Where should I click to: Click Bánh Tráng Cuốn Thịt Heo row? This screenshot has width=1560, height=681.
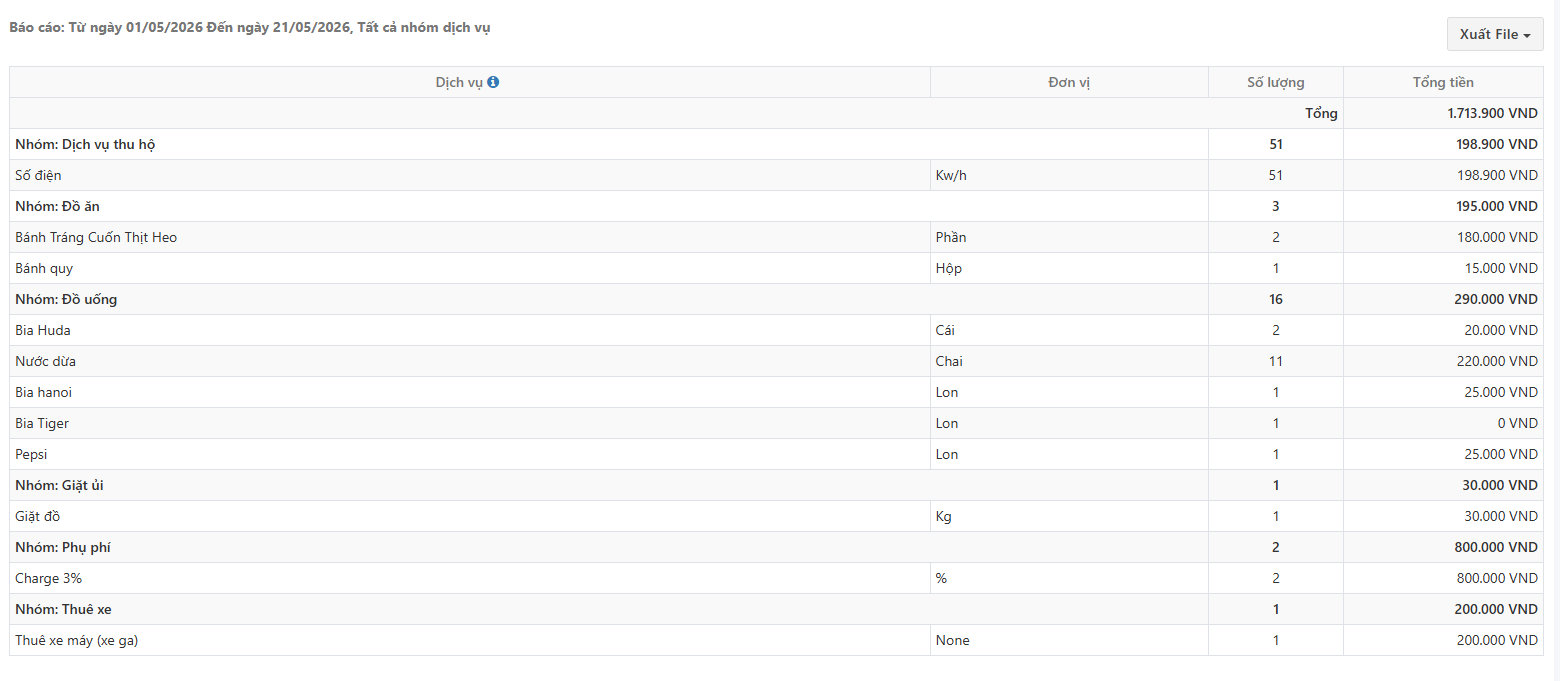tap(777, 237)
